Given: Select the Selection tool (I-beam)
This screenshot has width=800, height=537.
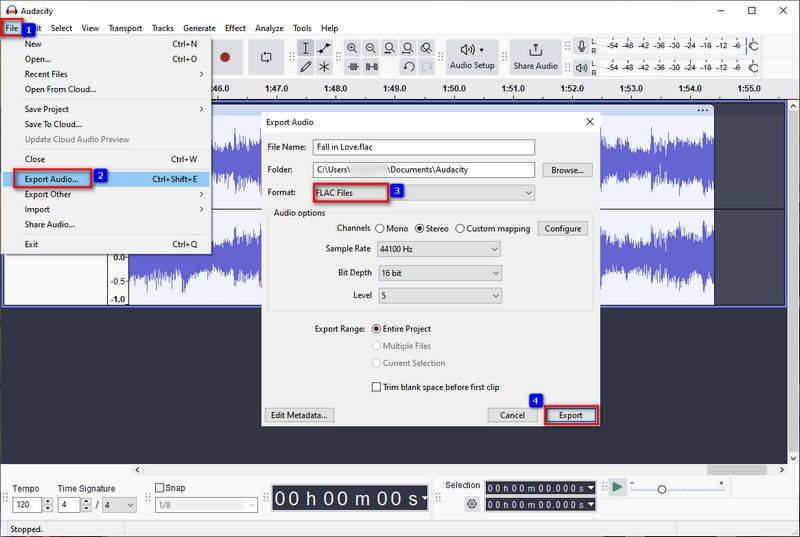Looking at the screenshot, I should [305, 48].
